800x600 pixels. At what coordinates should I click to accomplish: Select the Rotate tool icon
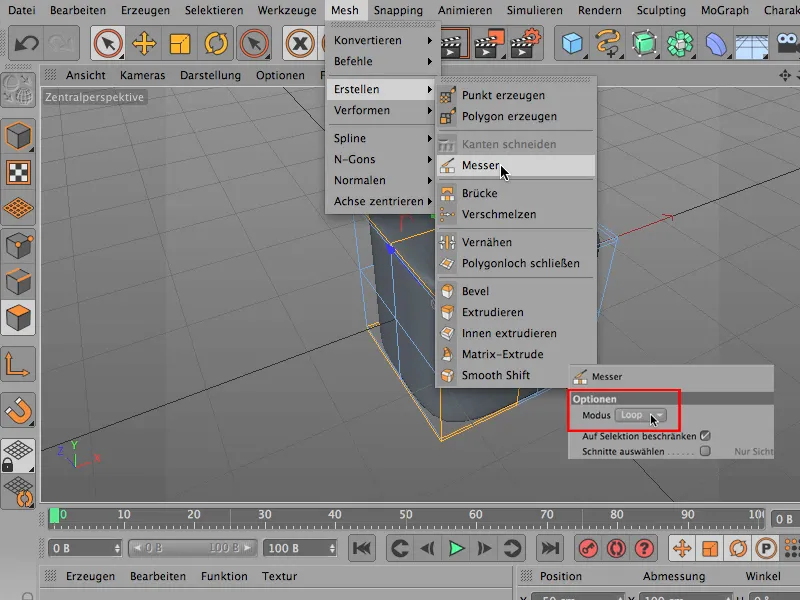click(216, 43)
